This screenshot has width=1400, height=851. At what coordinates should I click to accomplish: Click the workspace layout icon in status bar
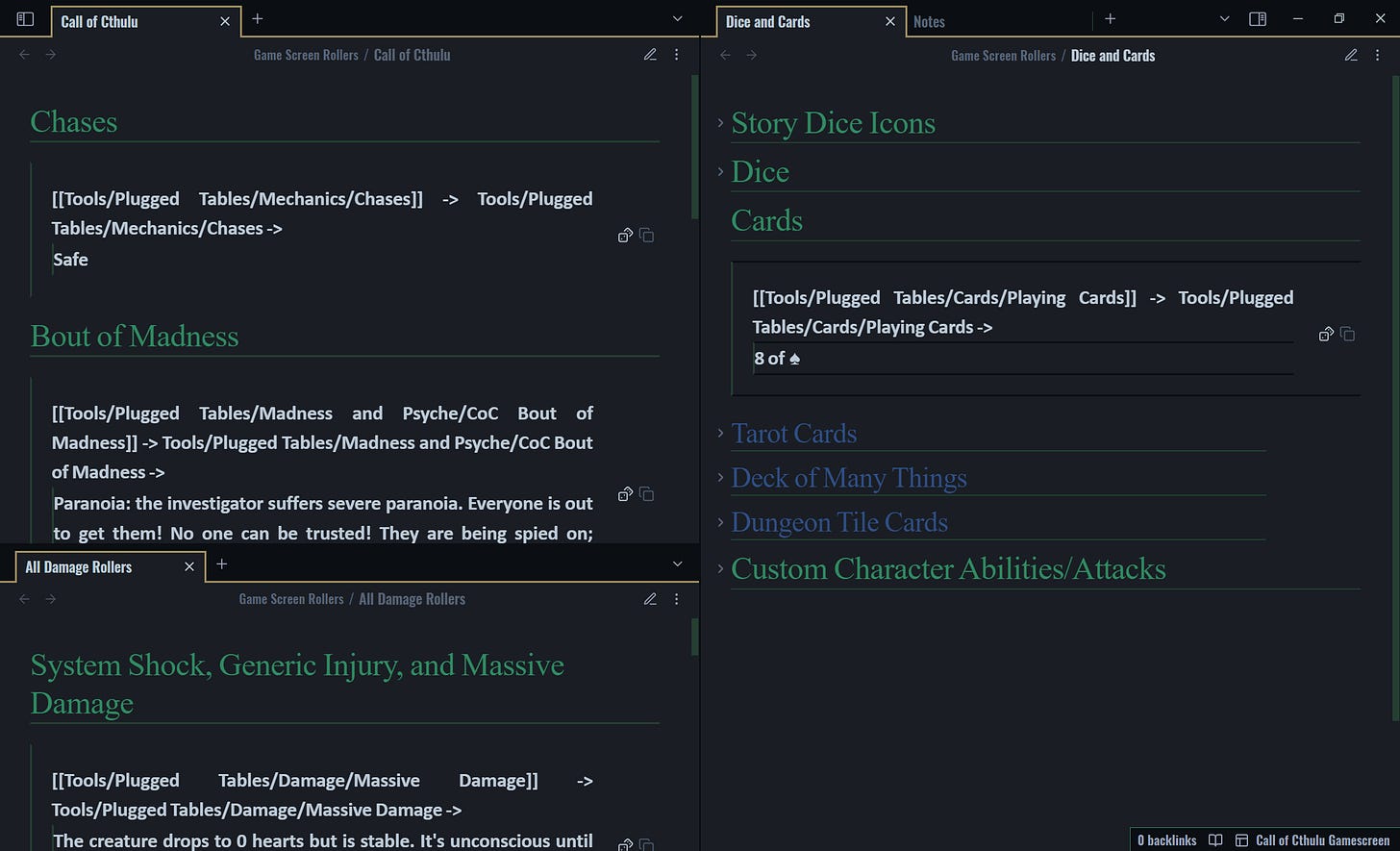pos(1241,840)
